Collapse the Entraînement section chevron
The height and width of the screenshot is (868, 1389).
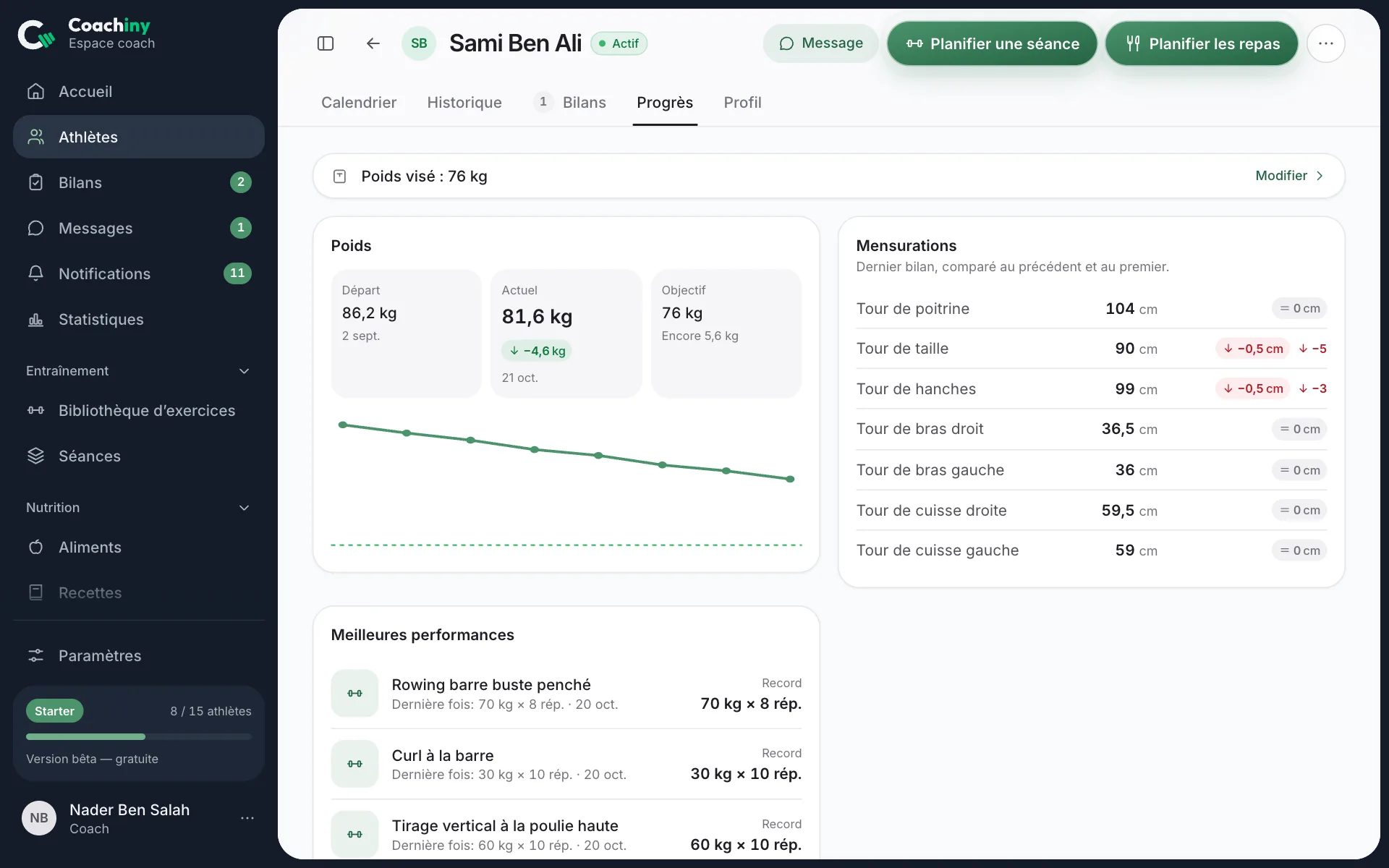pyautogui.click(x=245, y=371)
